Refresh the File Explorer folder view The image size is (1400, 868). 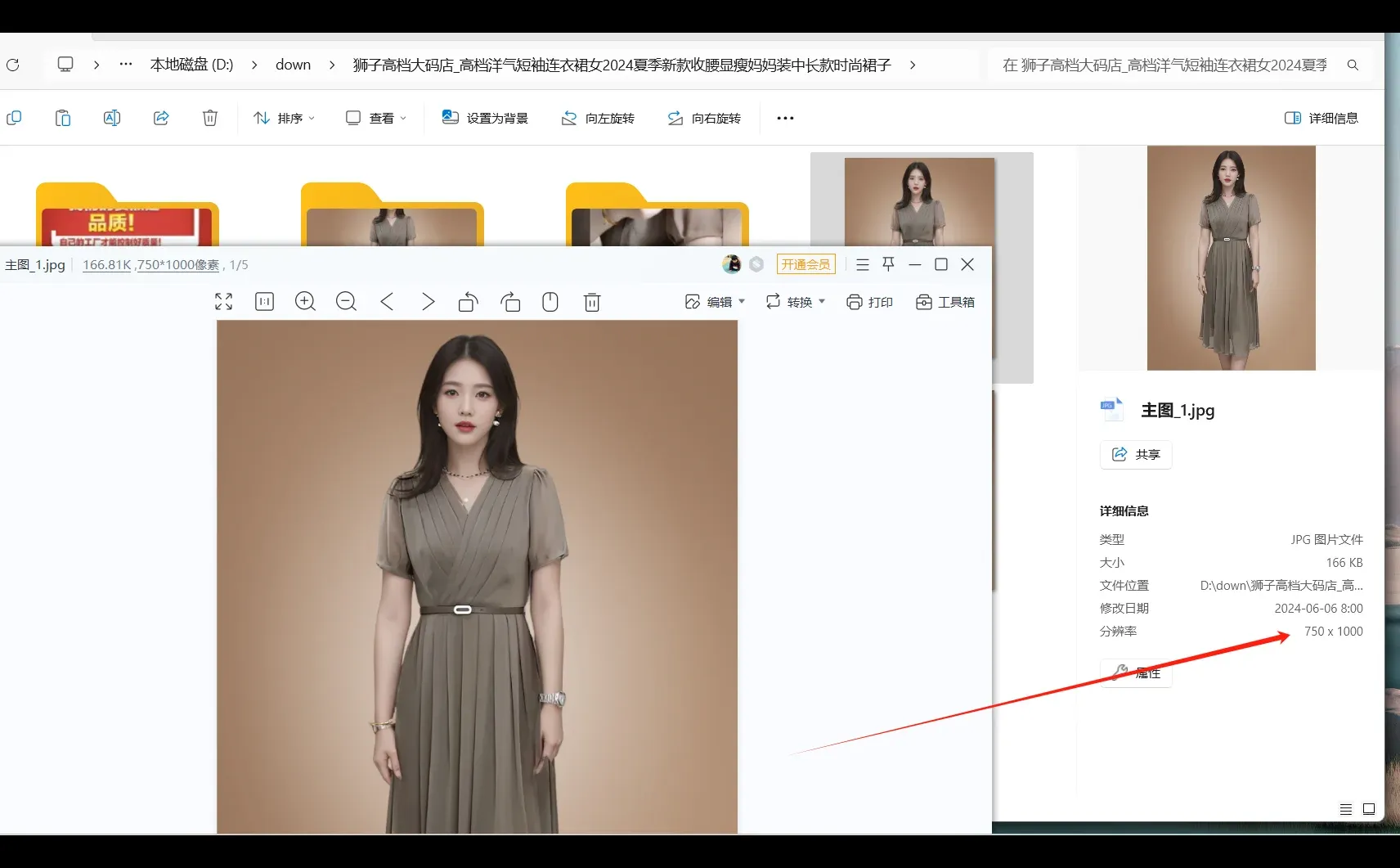click(13, 65)
